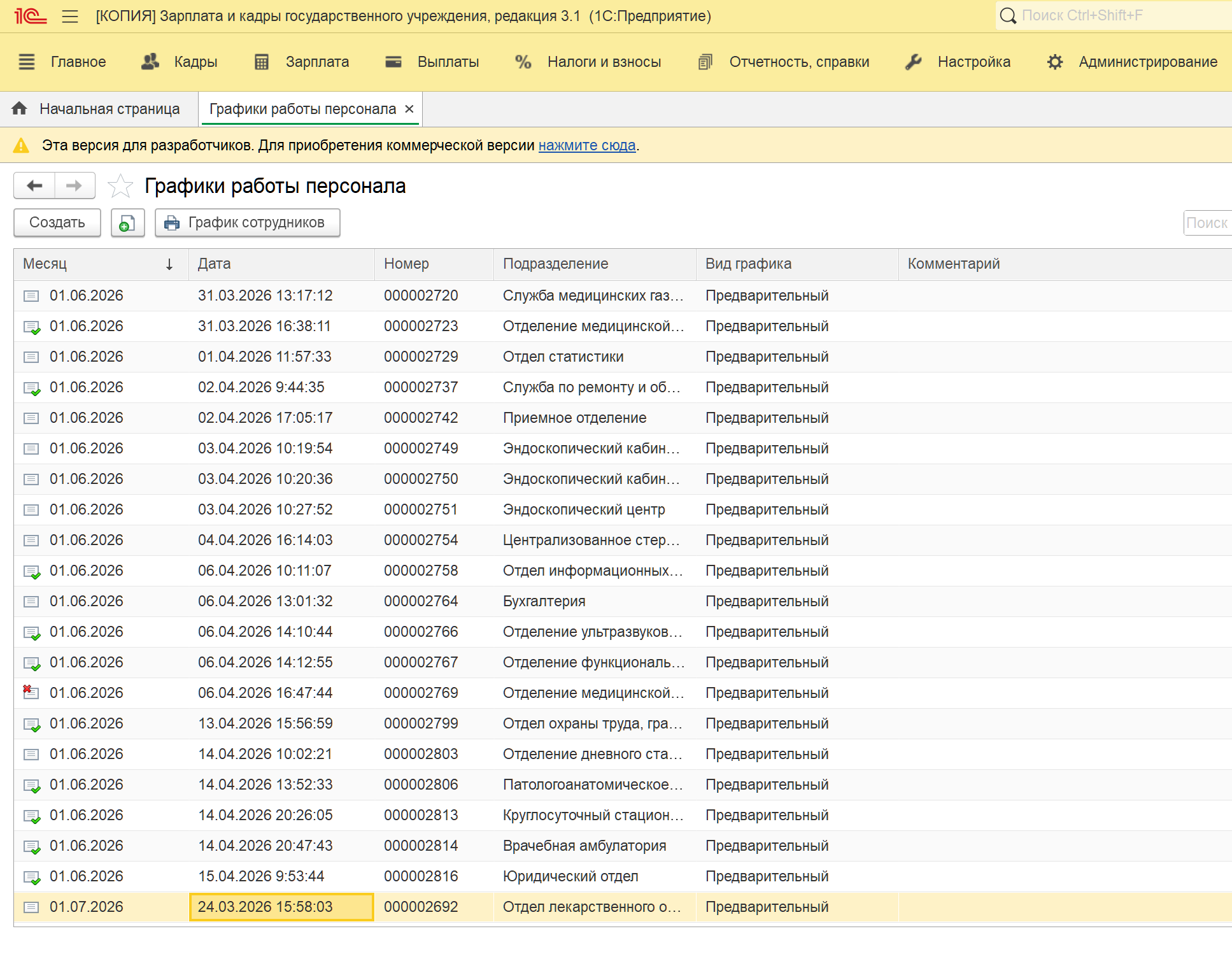This screenshot has height=959, width=1232.
Task: Click the Отчетность documents icon
Action: click(705, 62)
